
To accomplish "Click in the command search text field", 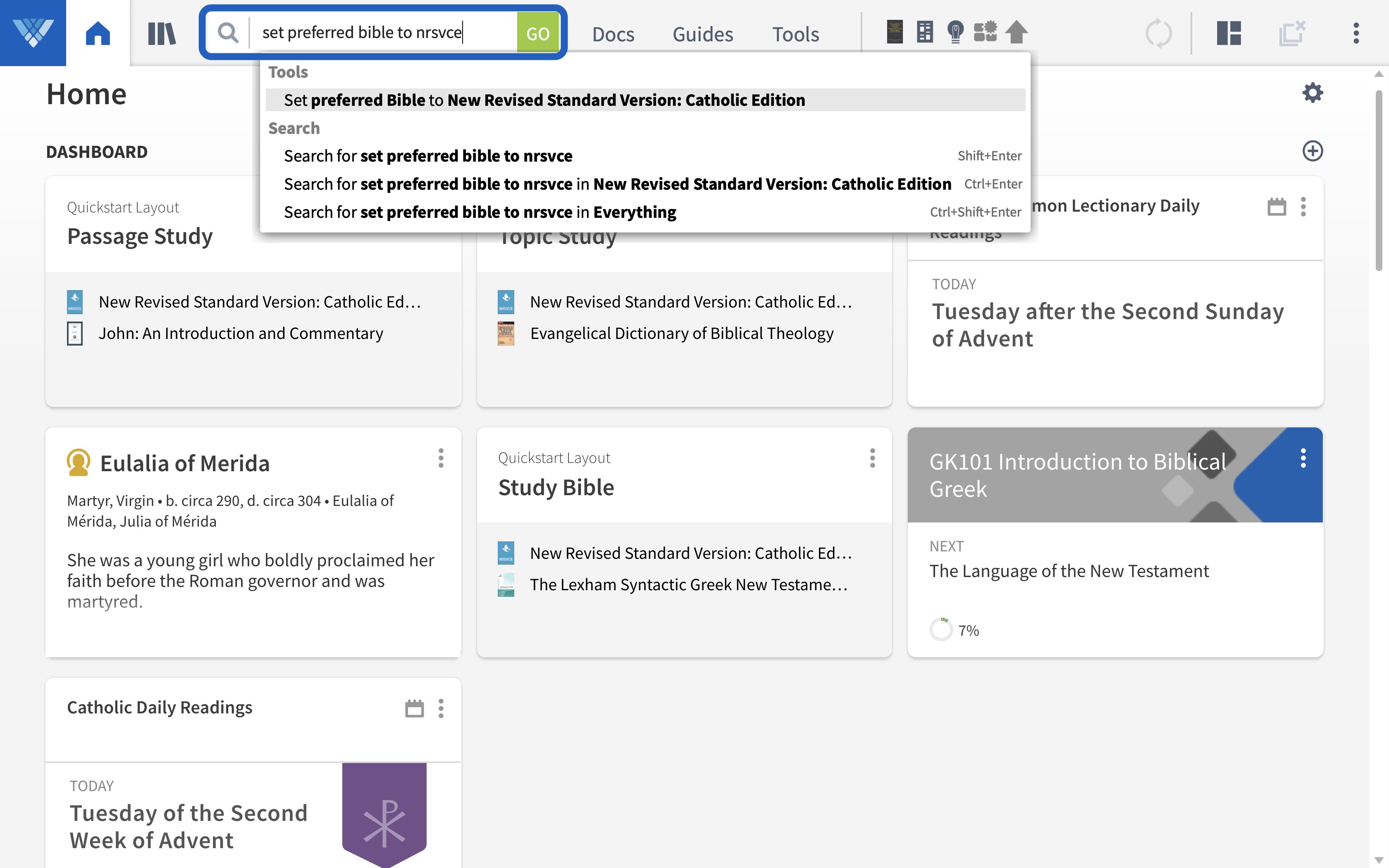I will [x=383, y=33].
